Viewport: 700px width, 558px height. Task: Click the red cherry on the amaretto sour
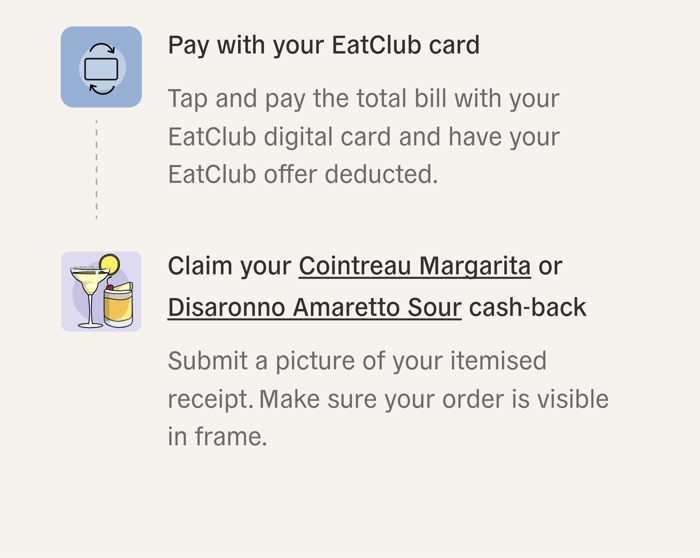click(x=110, y=287)
